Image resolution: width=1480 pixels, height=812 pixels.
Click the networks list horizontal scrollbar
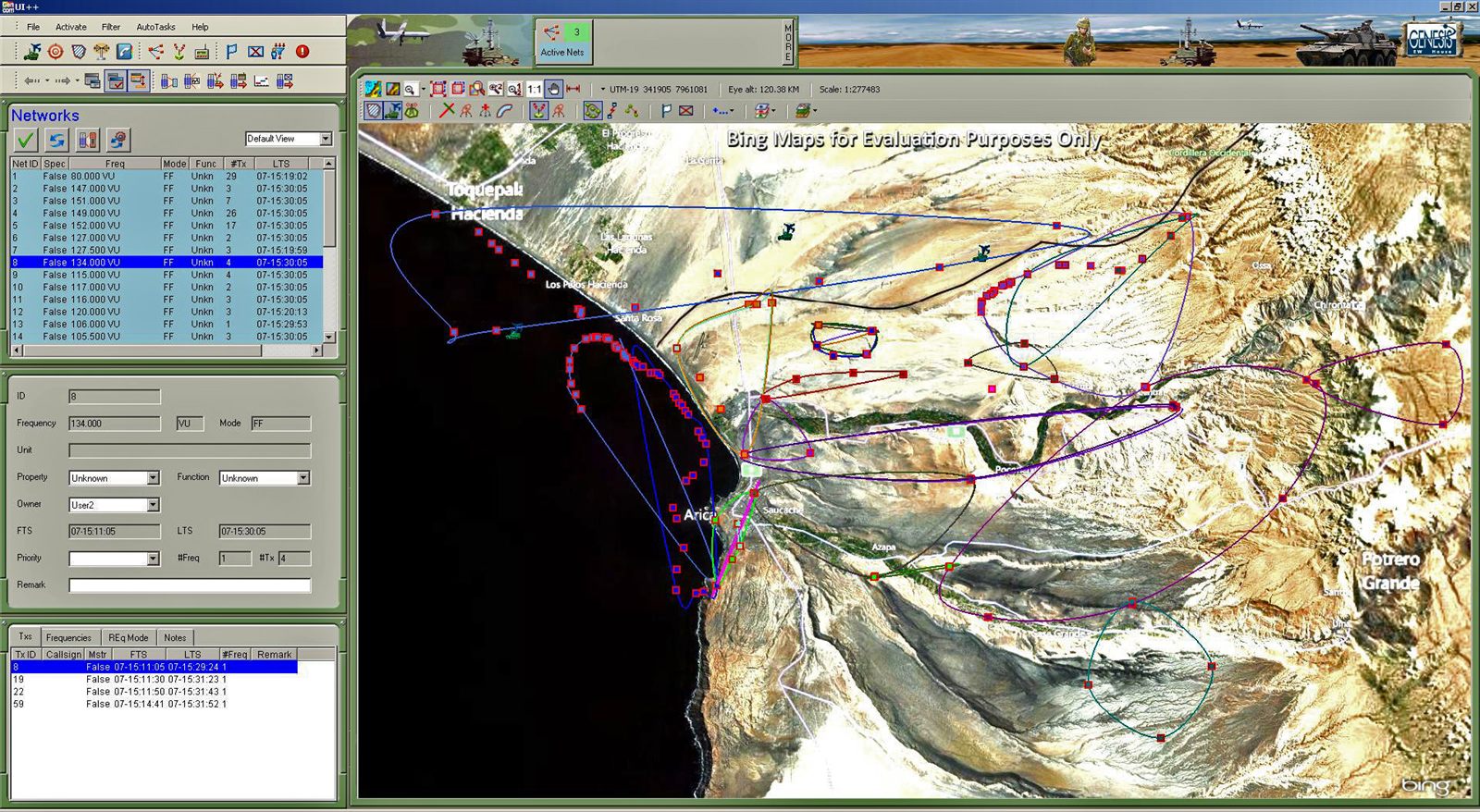166,351
